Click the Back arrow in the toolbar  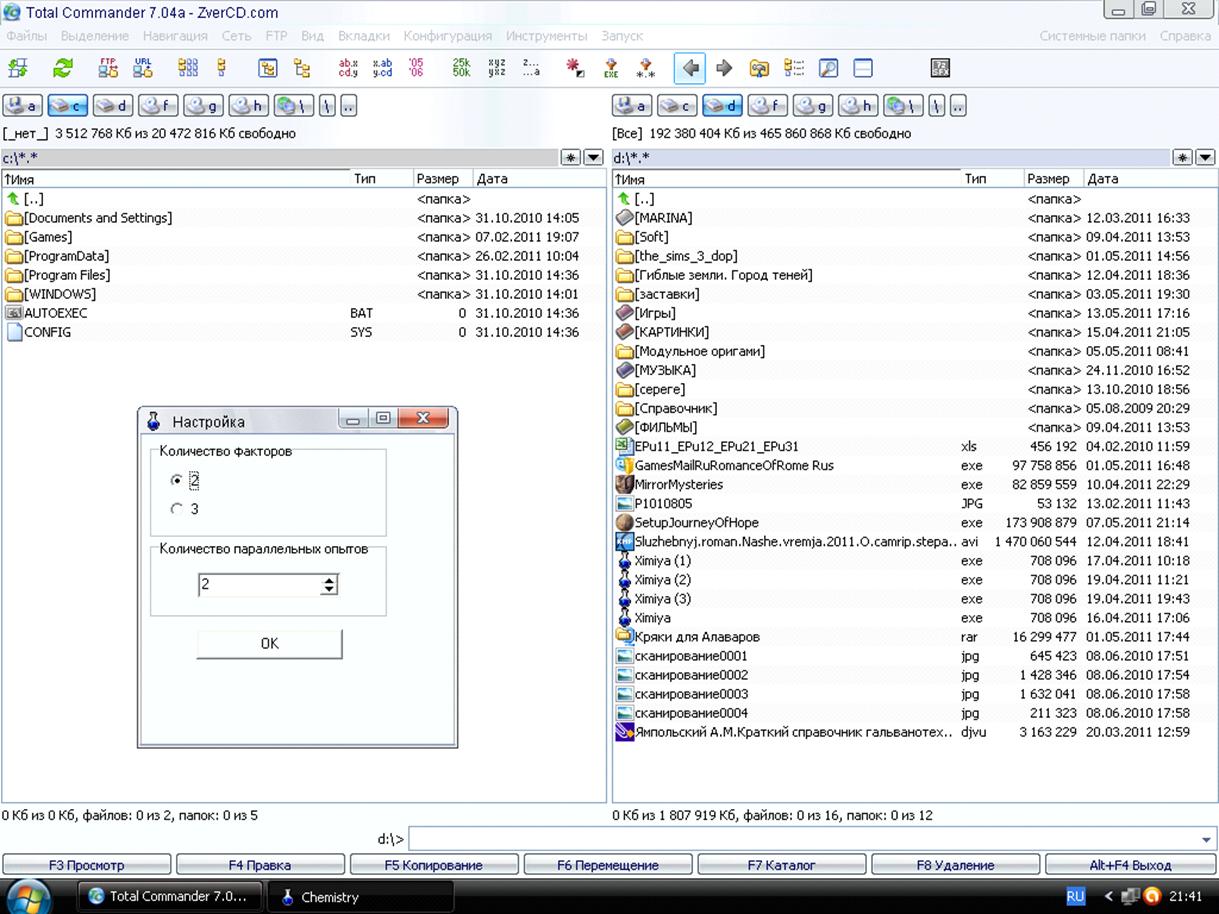pyautogui.click(x=689, y=68)
